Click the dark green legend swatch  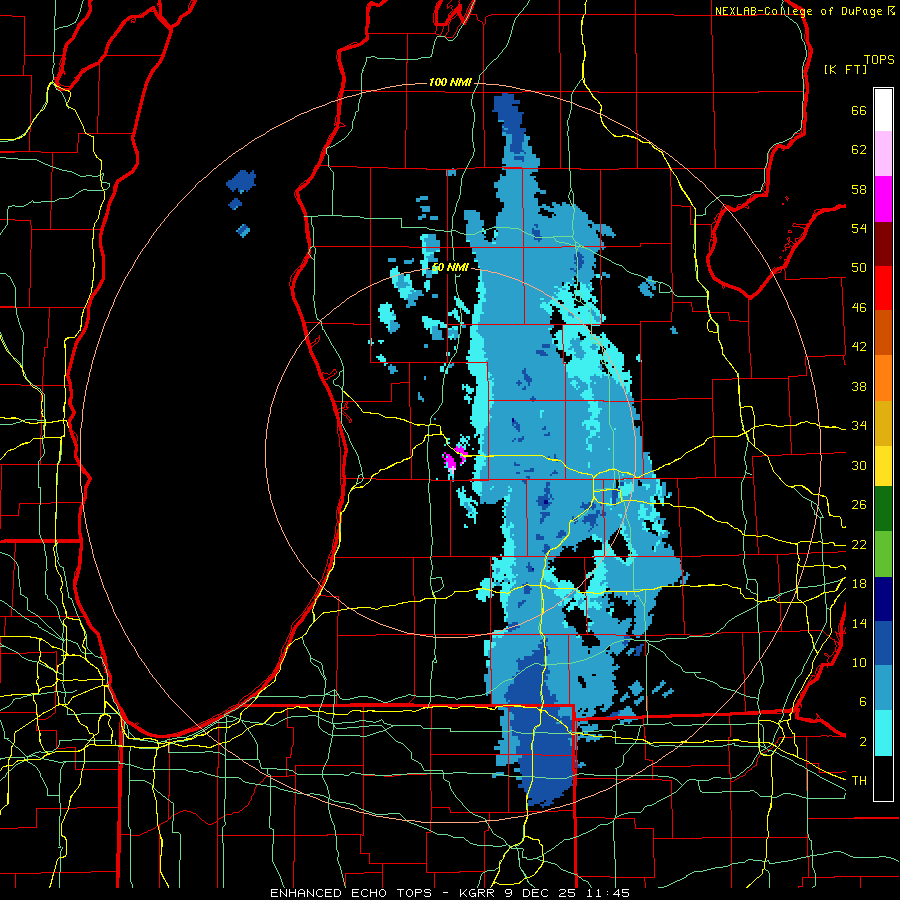tap(883, 508)
